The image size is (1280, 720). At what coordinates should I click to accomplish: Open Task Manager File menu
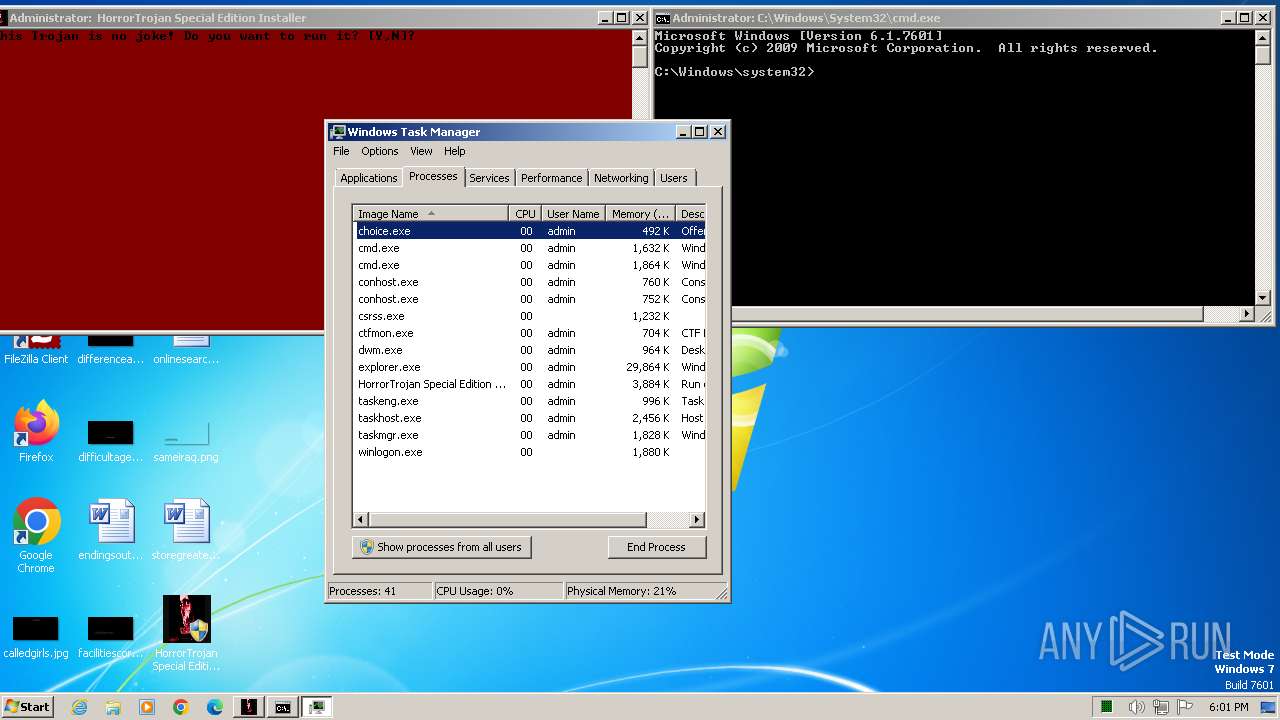click(x=341, y=151)
